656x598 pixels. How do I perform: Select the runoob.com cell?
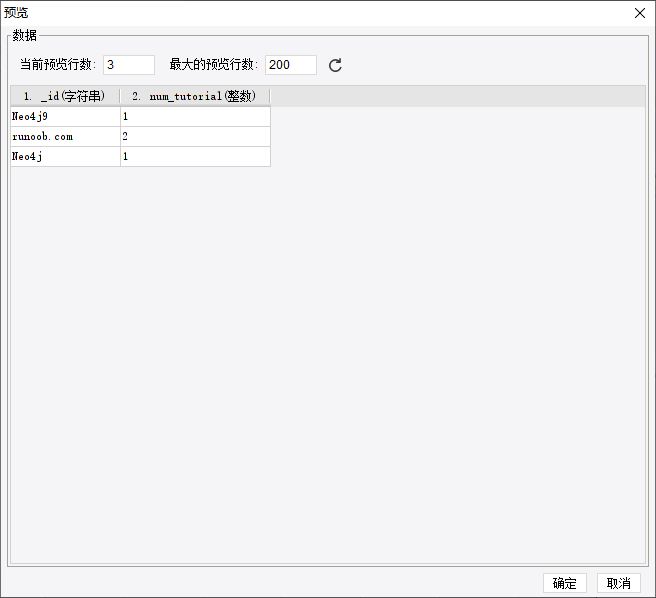coord(65,136)
